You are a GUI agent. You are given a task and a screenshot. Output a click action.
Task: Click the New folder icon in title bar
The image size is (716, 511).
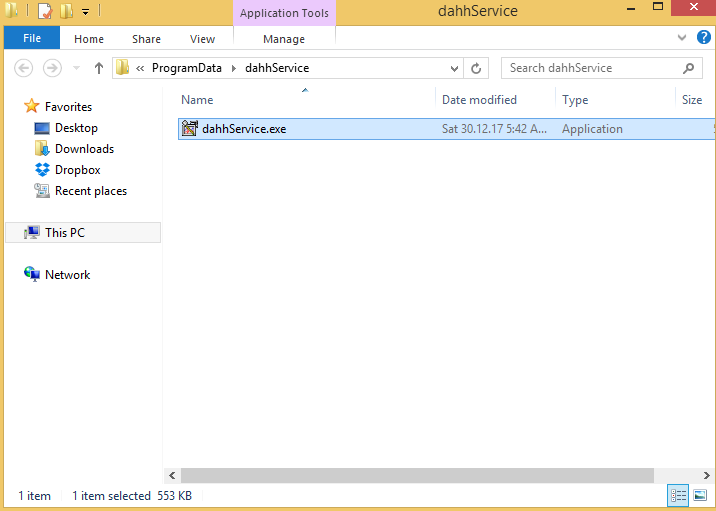(x=66, y=12)
